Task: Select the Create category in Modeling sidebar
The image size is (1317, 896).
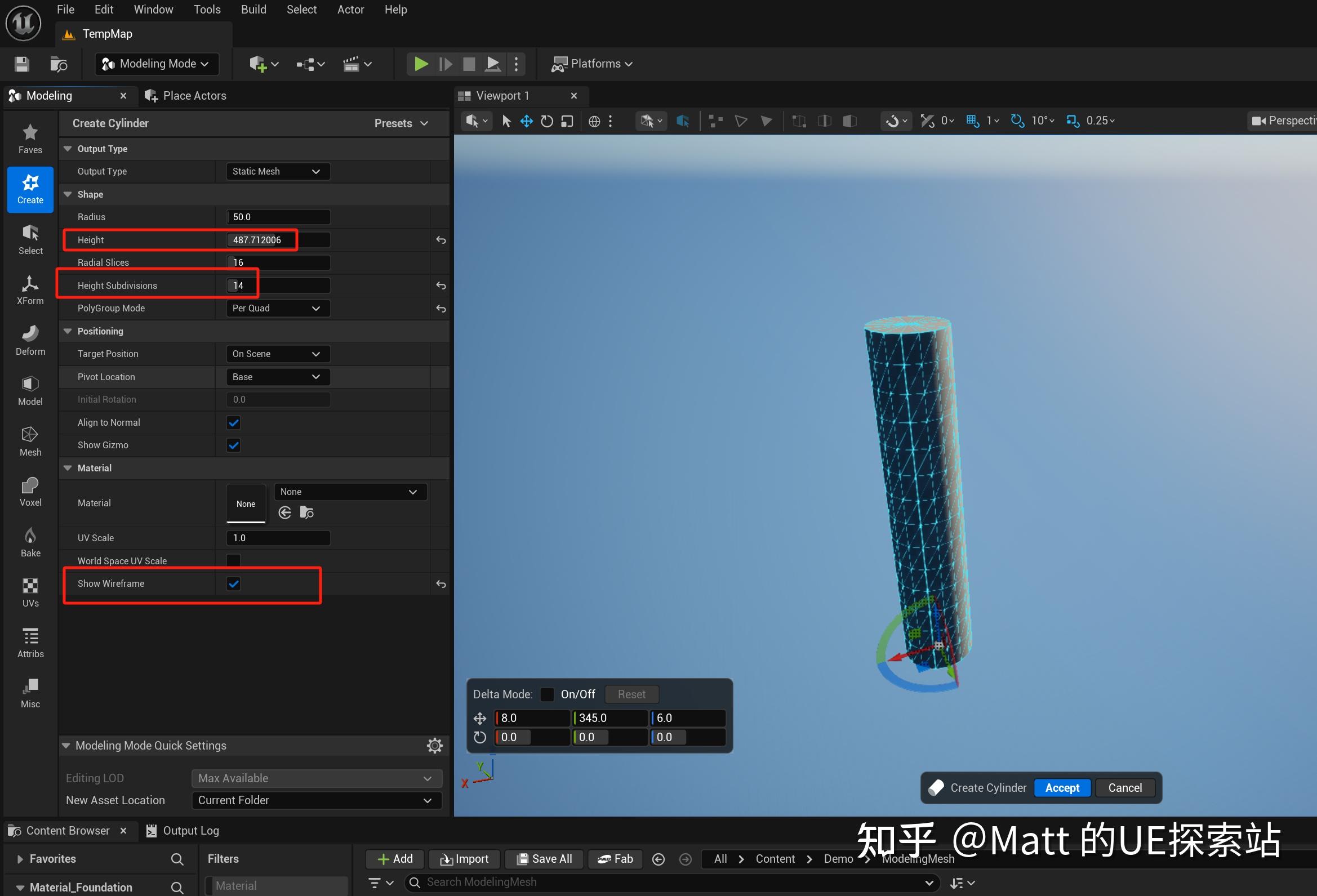Action: tap(29, 189)
